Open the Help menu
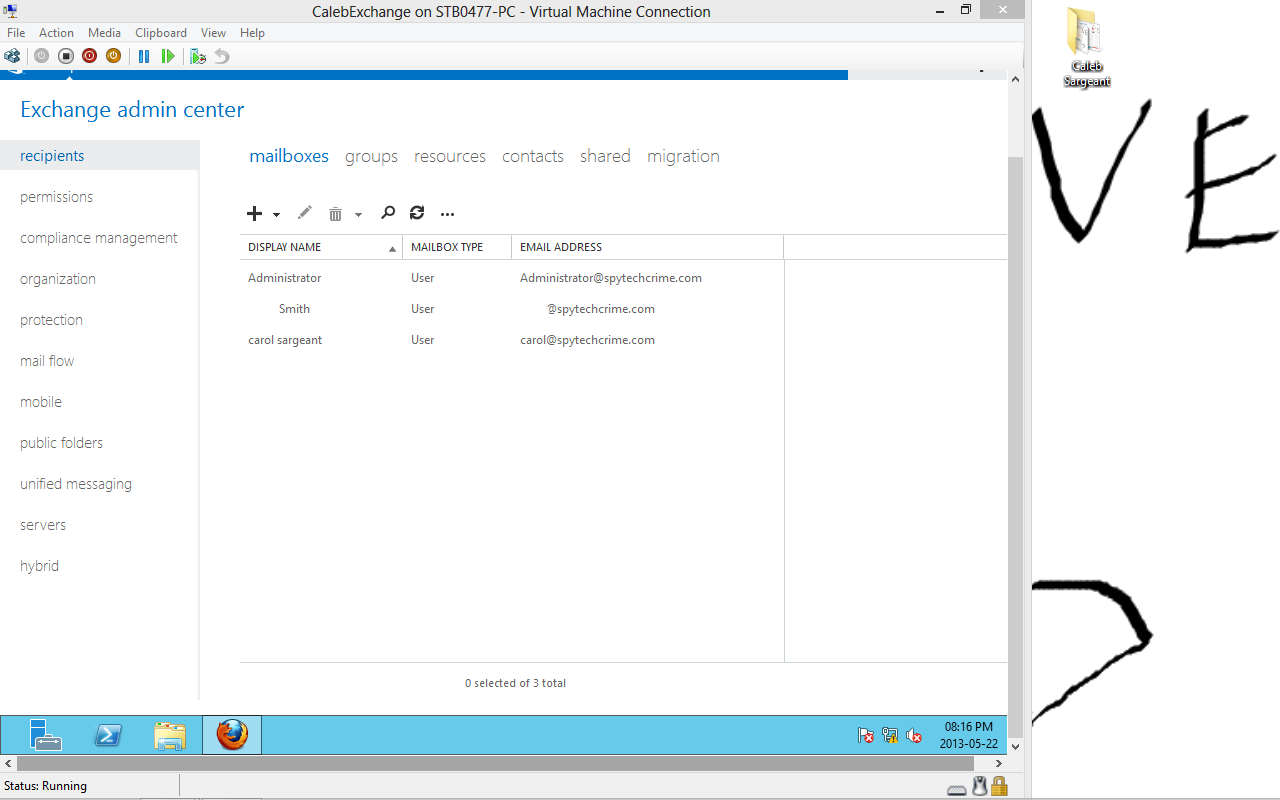Image resolution: width=1280 pixels, height=800 pixels. pos(253,33)
